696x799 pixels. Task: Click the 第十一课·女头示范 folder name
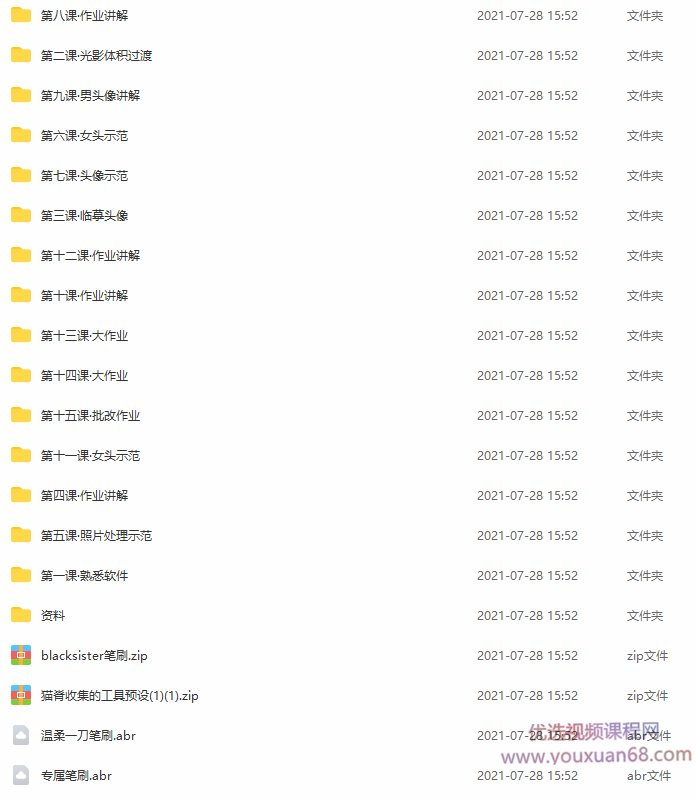pyautogui.click(x=90, y=456)
